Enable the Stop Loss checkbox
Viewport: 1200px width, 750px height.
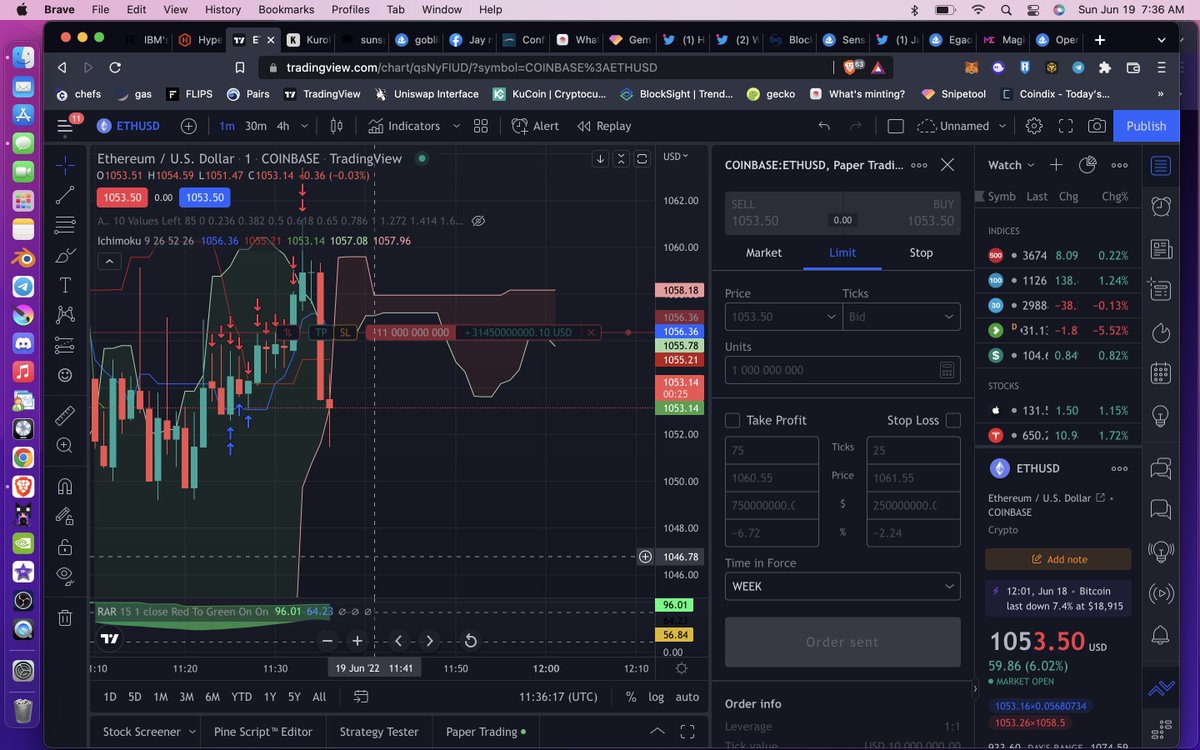coord(953,421)
